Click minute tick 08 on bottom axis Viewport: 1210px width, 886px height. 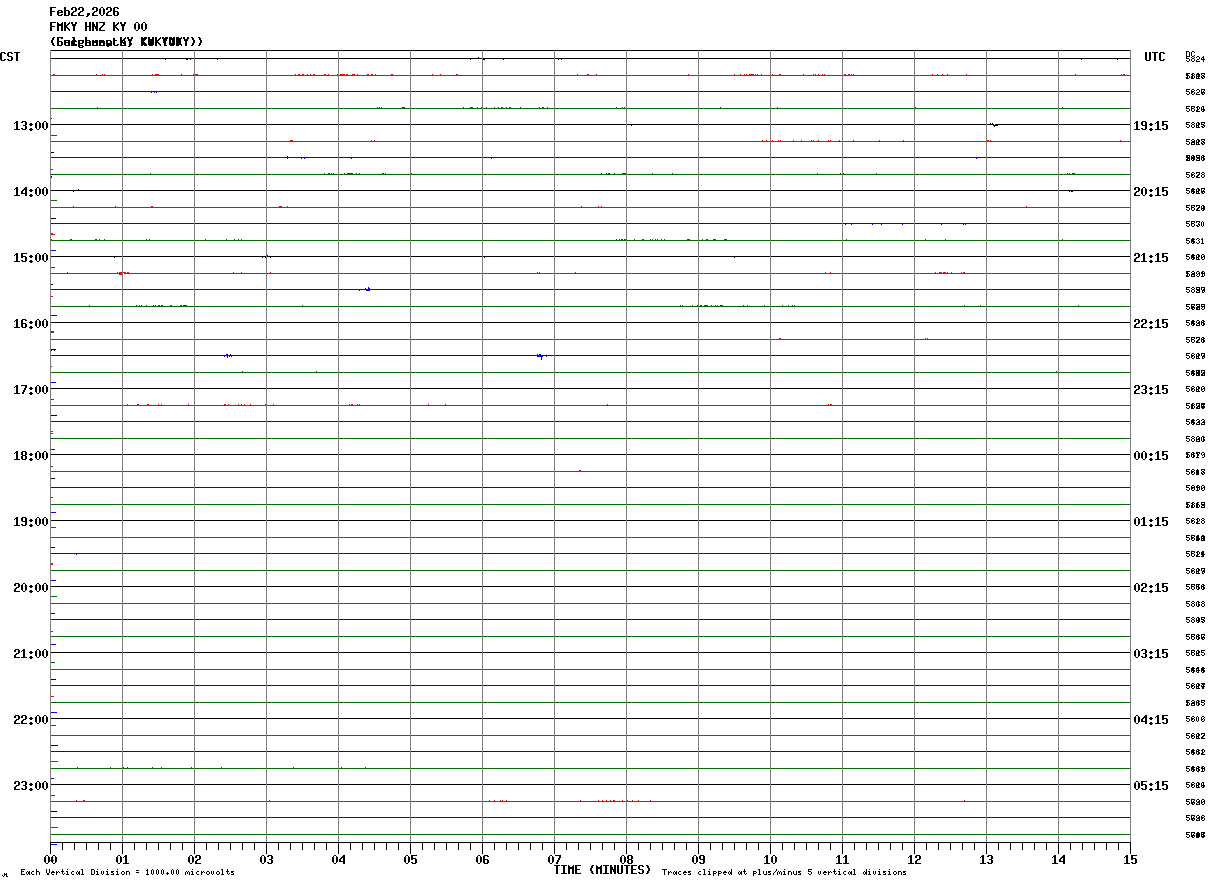pos(626,859)
